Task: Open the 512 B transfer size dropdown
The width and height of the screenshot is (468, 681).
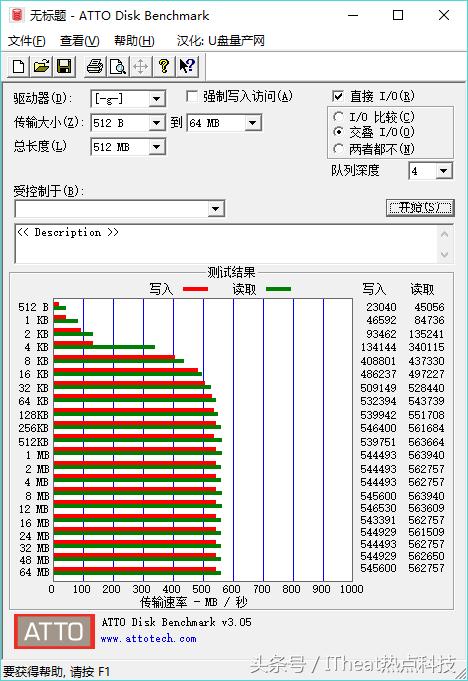Action: (156, 123)
